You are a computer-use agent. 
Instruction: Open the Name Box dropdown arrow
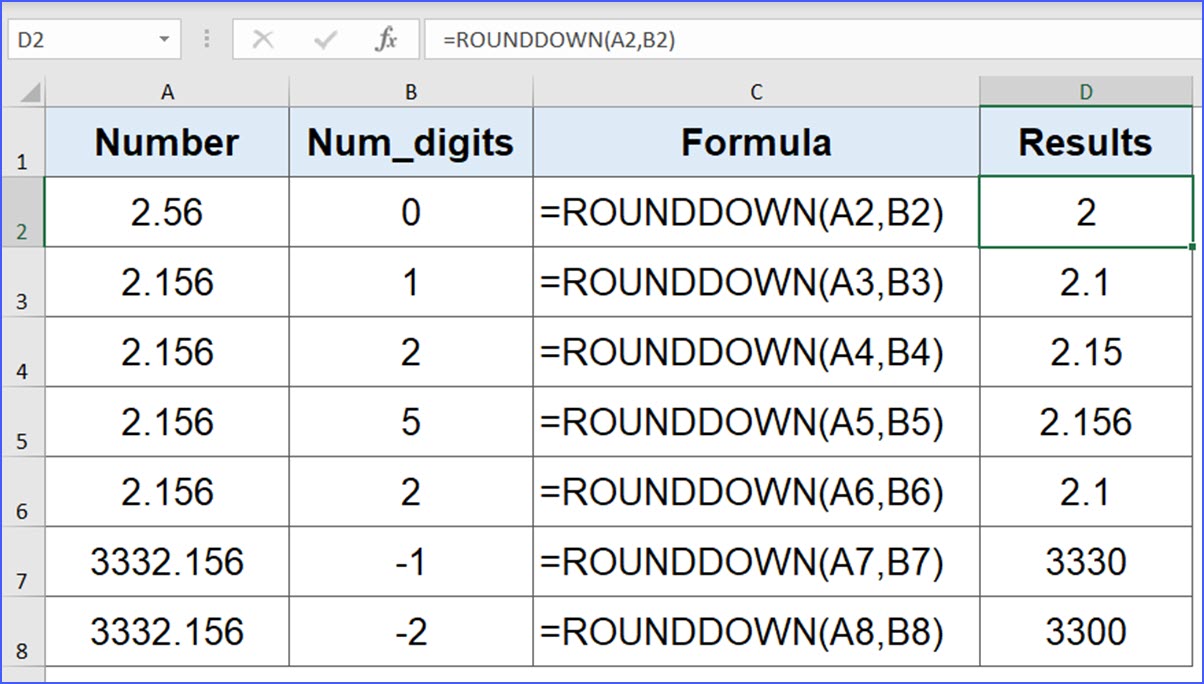coord(166,38)
